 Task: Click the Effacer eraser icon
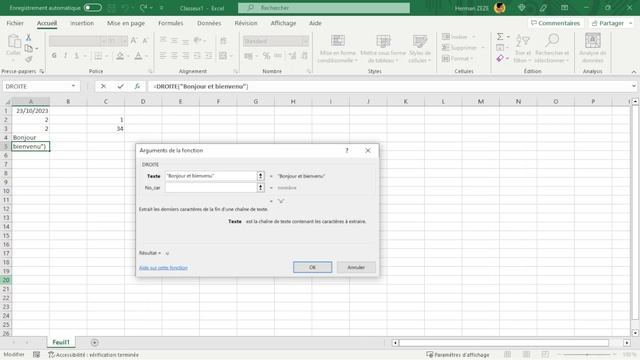point(500,58)
